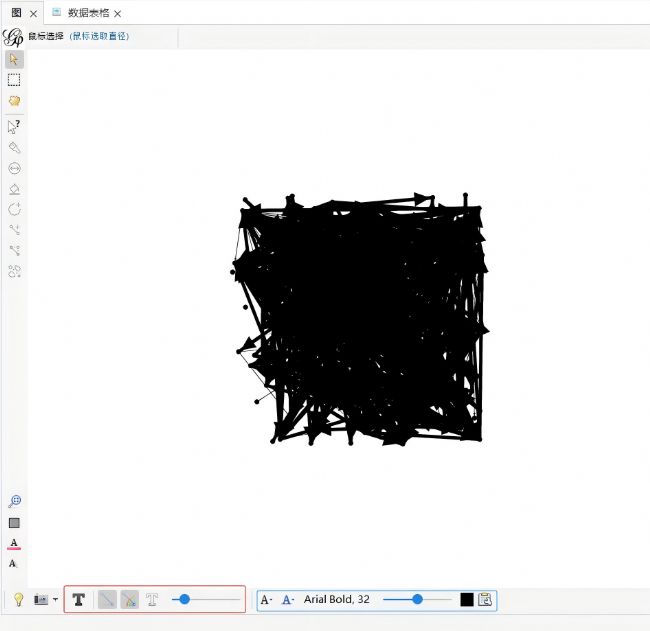Select the shortest path tool
The image size is (650, 631).
click(14, 230)
